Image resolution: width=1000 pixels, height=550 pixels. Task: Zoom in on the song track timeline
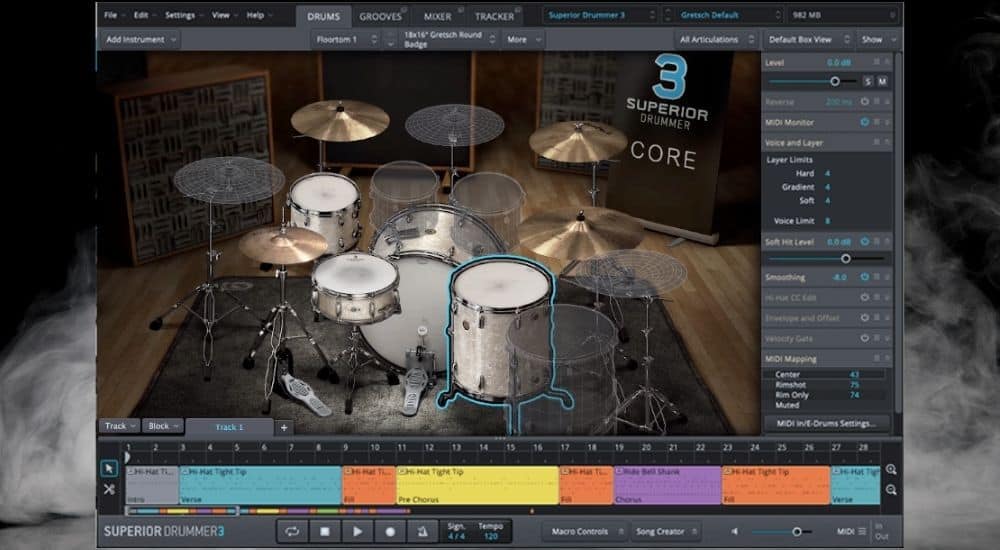pyautogui.click(x=891, y=470)
